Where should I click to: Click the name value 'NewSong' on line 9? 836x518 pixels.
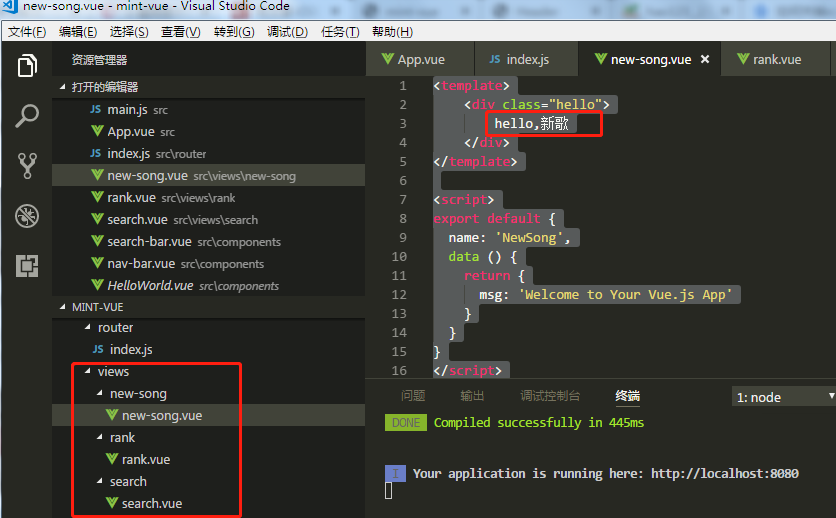click(x=529, y=238)
